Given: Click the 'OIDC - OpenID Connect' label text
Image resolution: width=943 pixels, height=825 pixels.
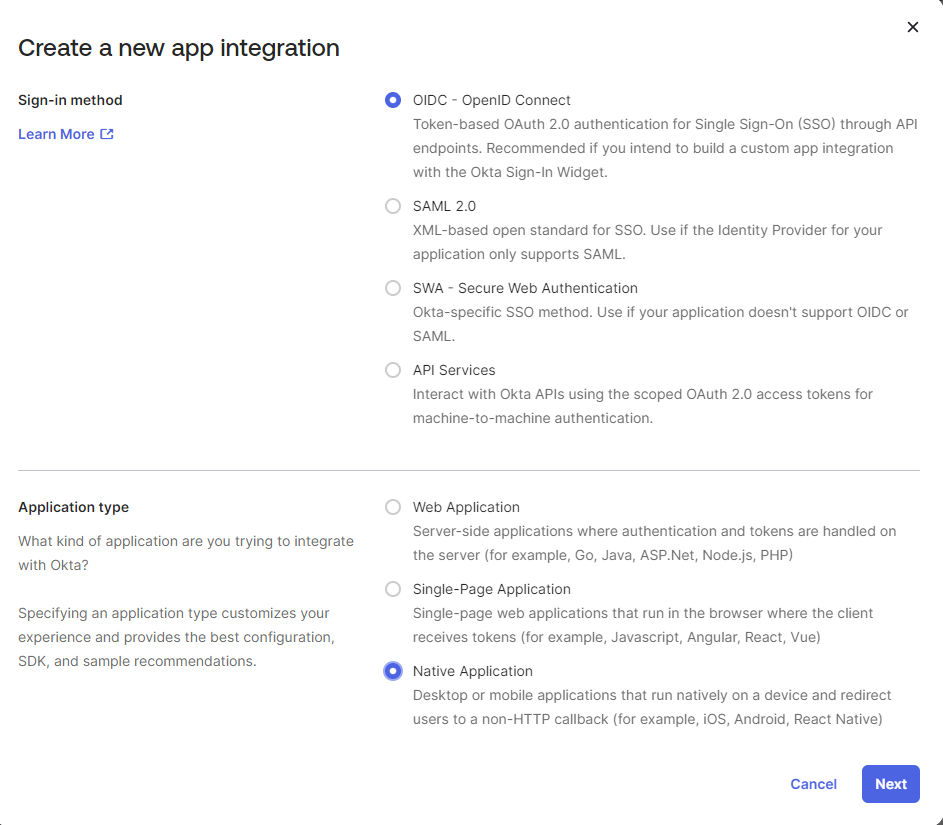Looking at the screenshot, I should (x=492, y=100).
